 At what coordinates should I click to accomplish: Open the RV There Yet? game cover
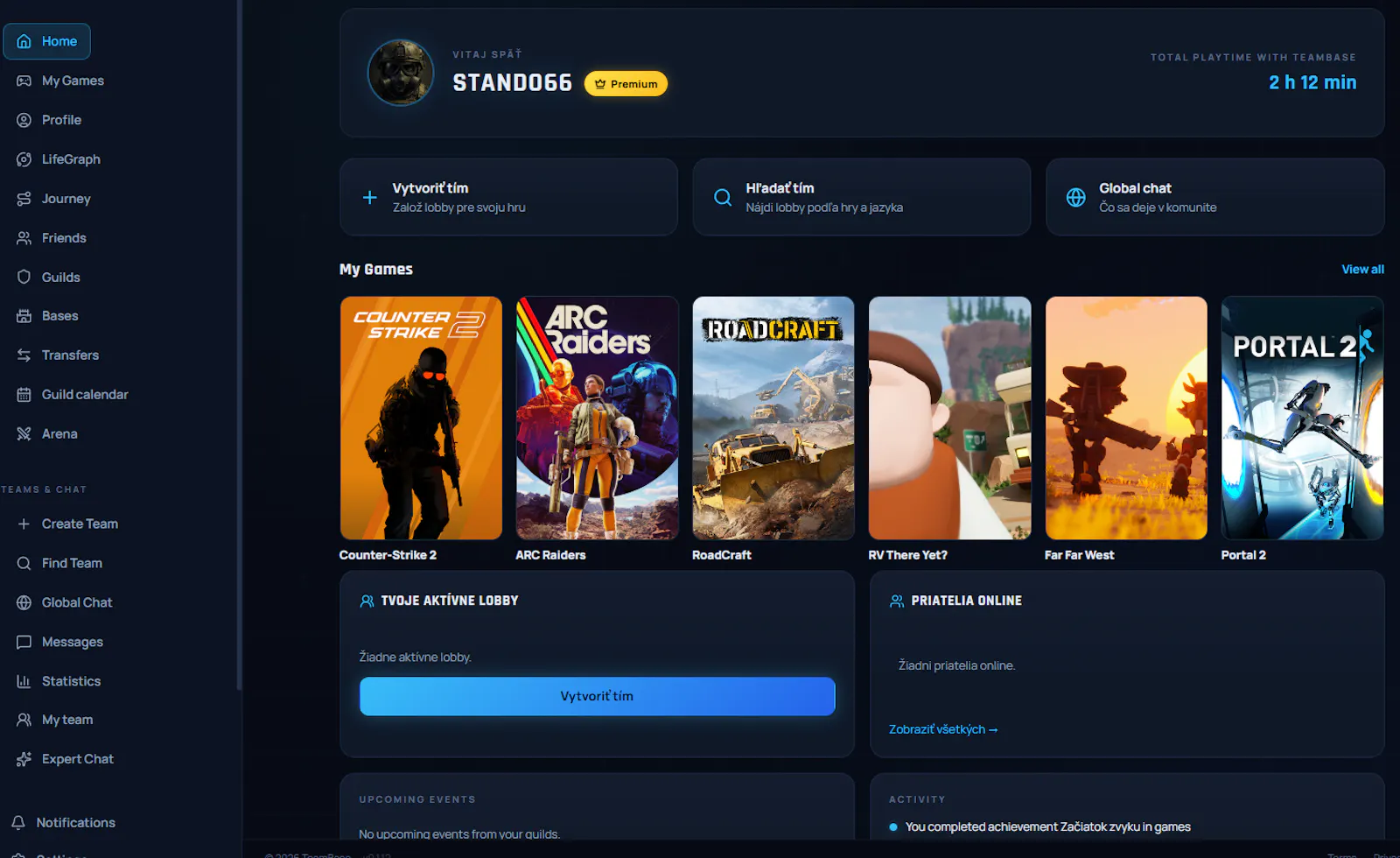[x=950, y=418]
